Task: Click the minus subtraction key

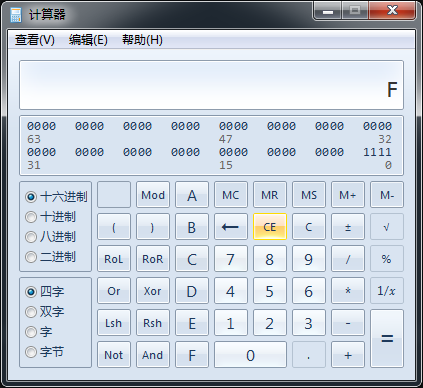Action: tap(348, 323)
